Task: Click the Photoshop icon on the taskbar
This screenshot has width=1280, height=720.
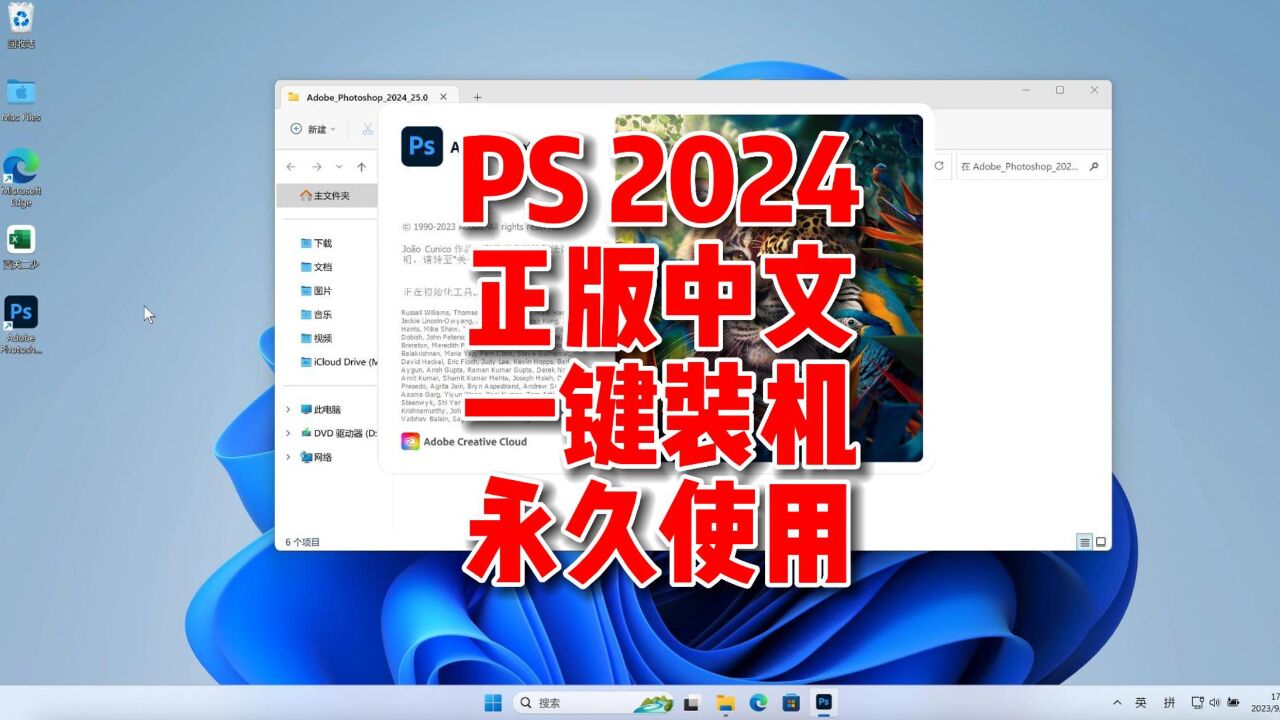Action: tap(823, 702)
